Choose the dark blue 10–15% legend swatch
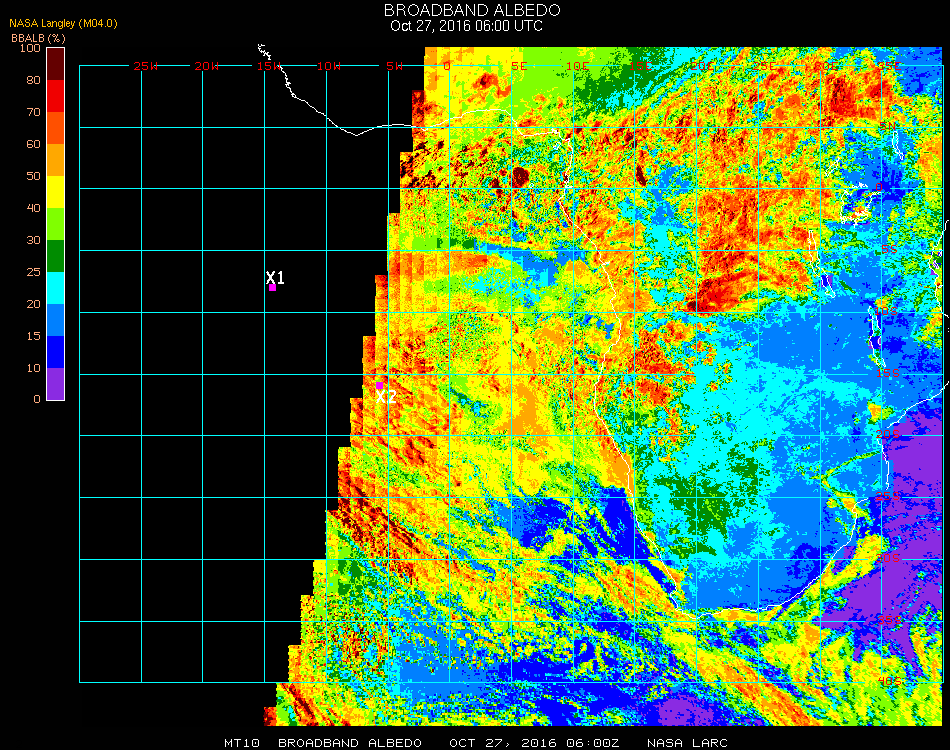950x750 pixels. coord(56,352)
